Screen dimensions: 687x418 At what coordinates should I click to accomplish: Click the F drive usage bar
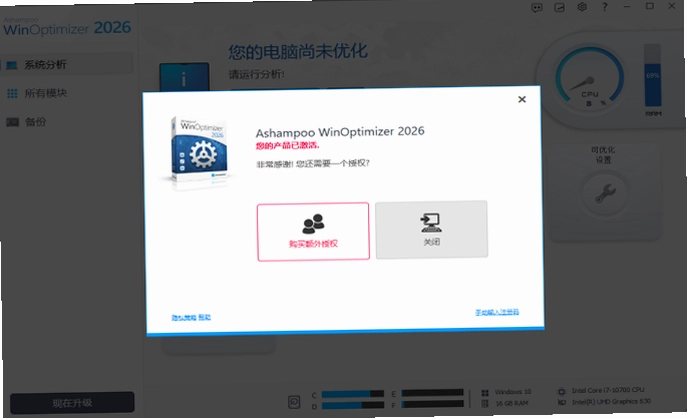click(x=432, y=404)
